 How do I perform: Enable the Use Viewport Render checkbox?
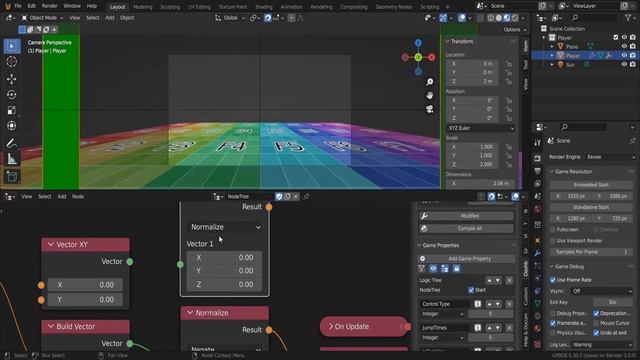tap(553, 240)
